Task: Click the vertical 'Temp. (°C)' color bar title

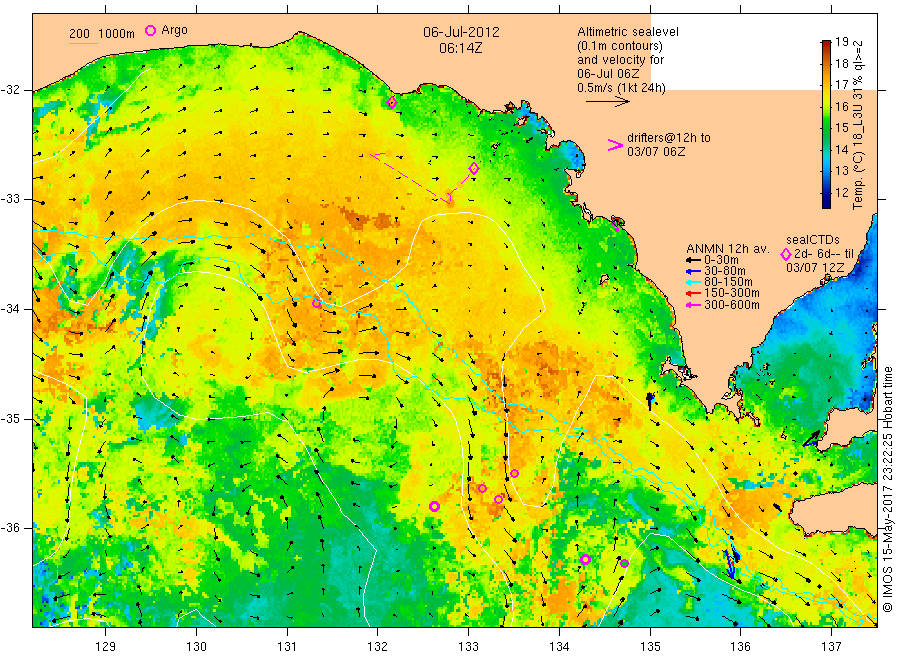Action: coord(858,179)
